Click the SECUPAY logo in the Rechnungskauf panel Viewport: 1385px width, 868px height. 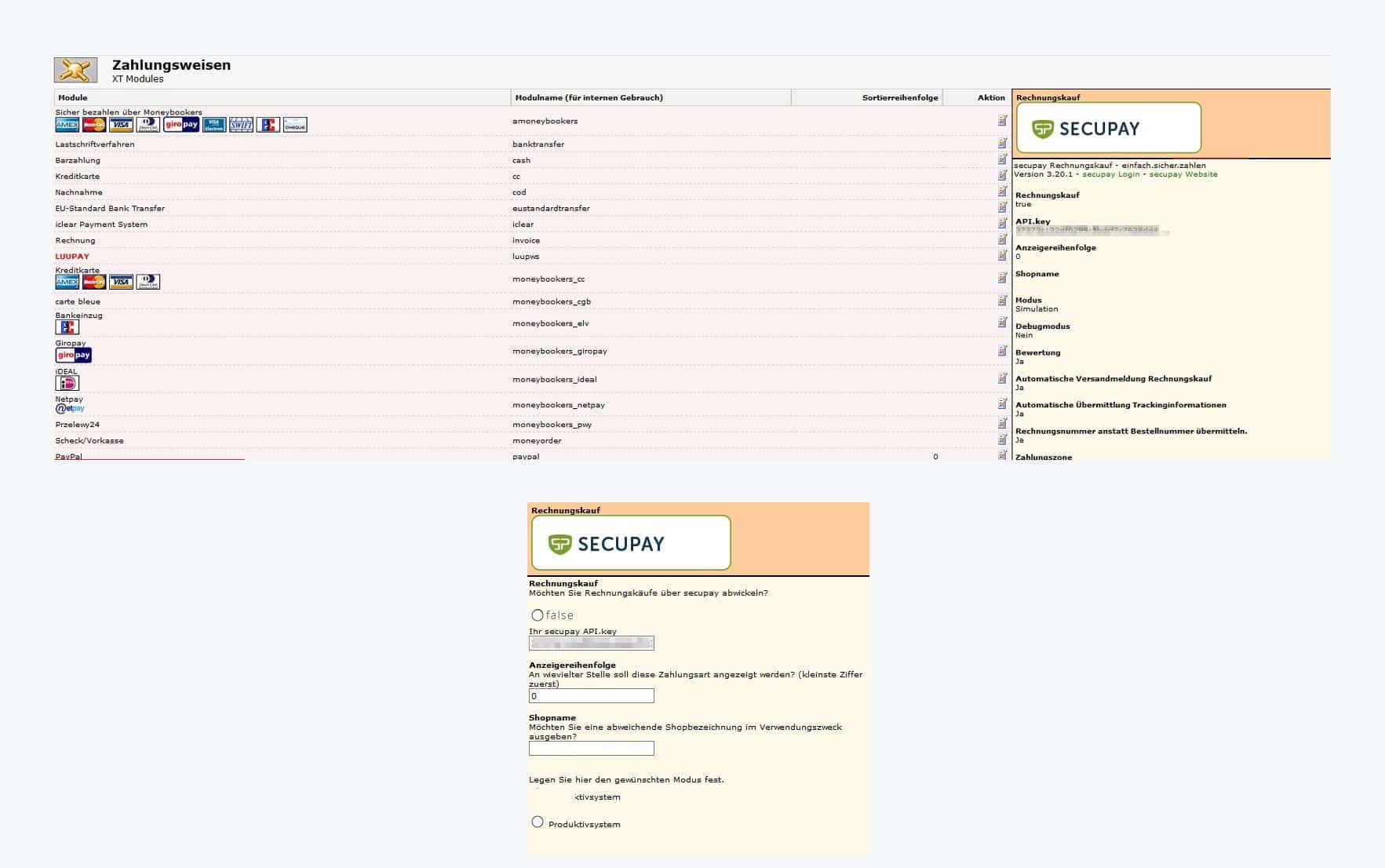[x=1109, y=128]
